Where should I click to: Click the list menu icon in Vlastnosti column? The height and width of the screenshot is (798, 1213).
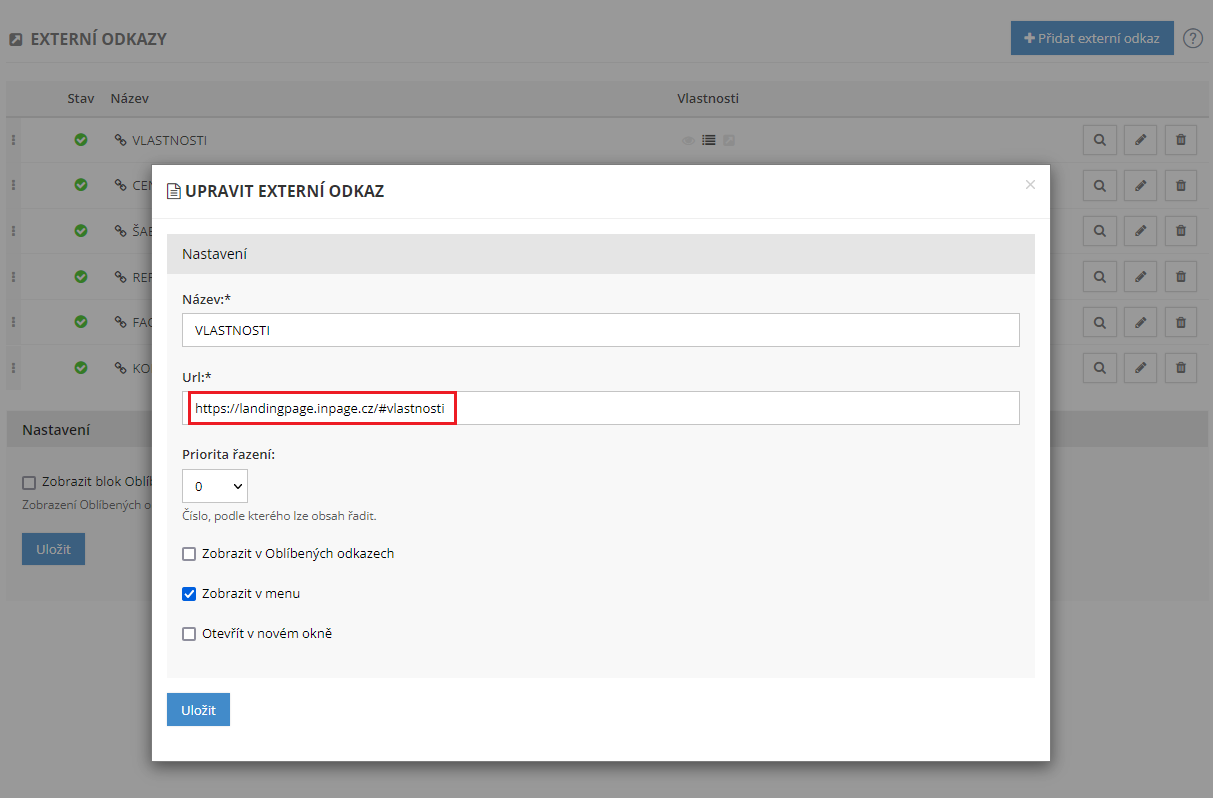click(709, 141)
